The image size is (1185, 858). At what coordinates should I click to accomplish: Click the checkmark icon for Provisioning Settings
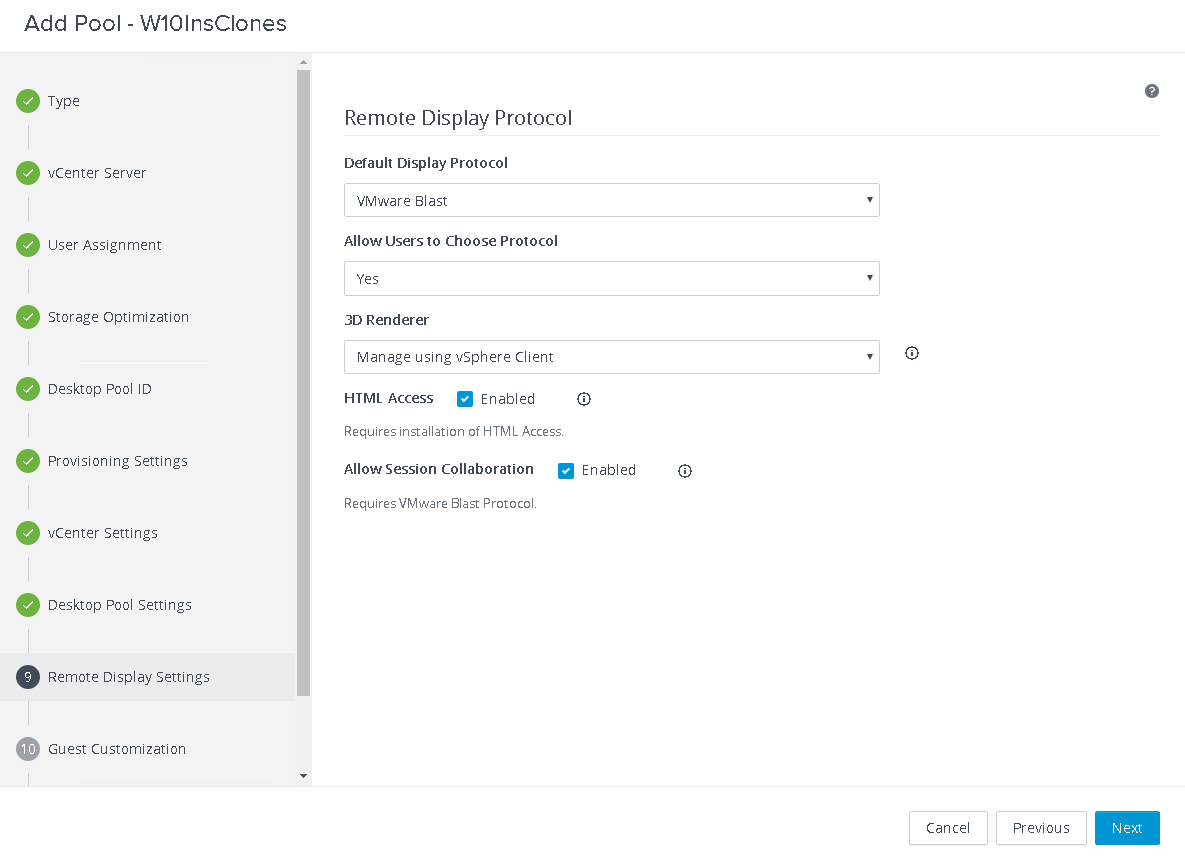(x=28, y=461)
